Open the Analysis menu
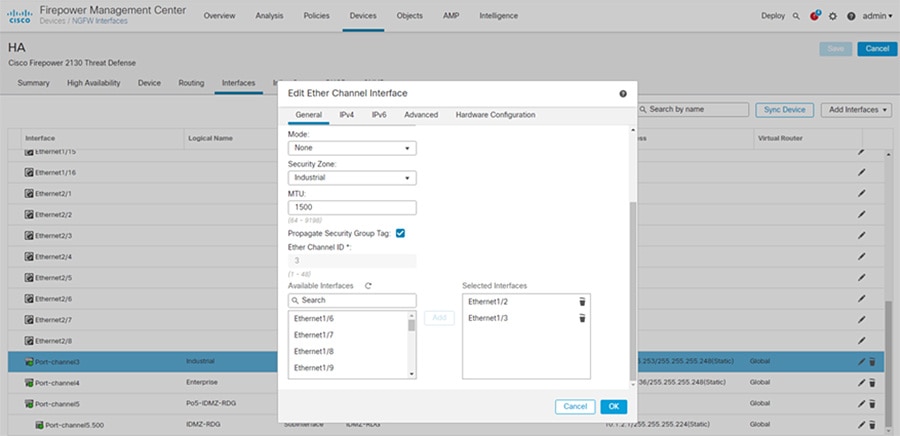The height and width of the screenshot is (436, 900). pyautogui.click(x=269, y=16)
